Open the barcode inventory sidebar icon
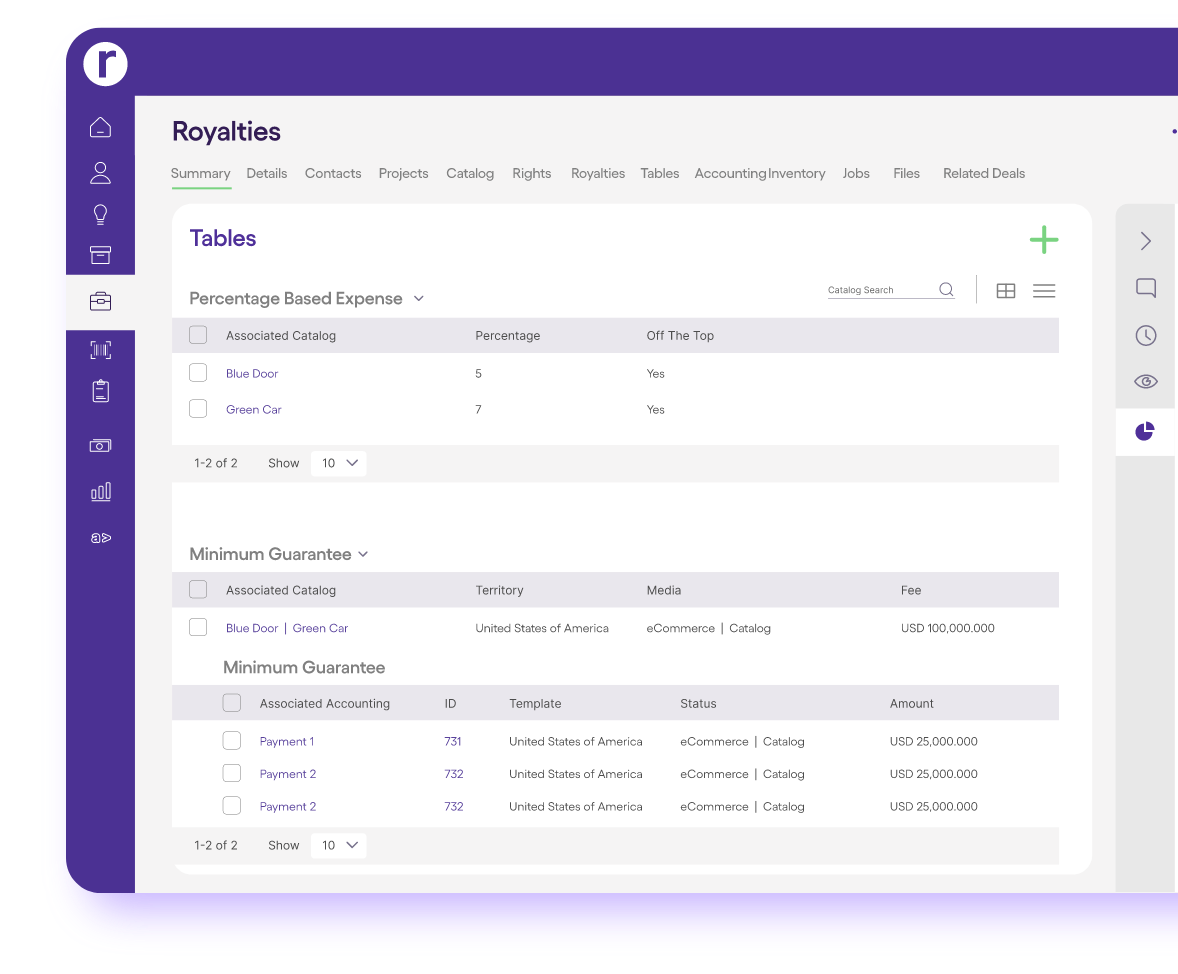The height and width of the screenshot is (974, 1178). point(100,349)
